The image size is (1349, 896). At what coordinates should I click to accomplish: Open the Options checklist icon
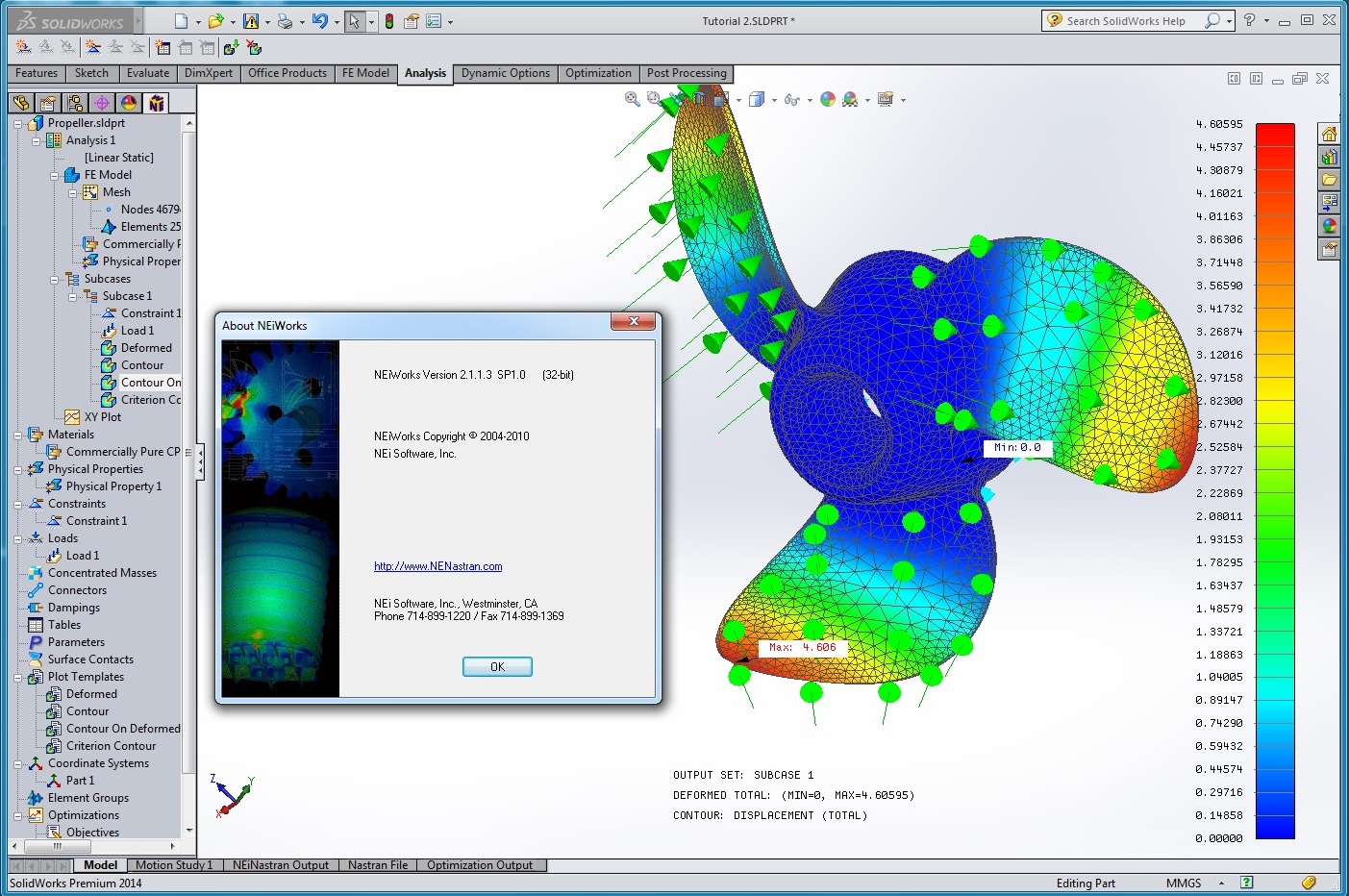[433, 20]
